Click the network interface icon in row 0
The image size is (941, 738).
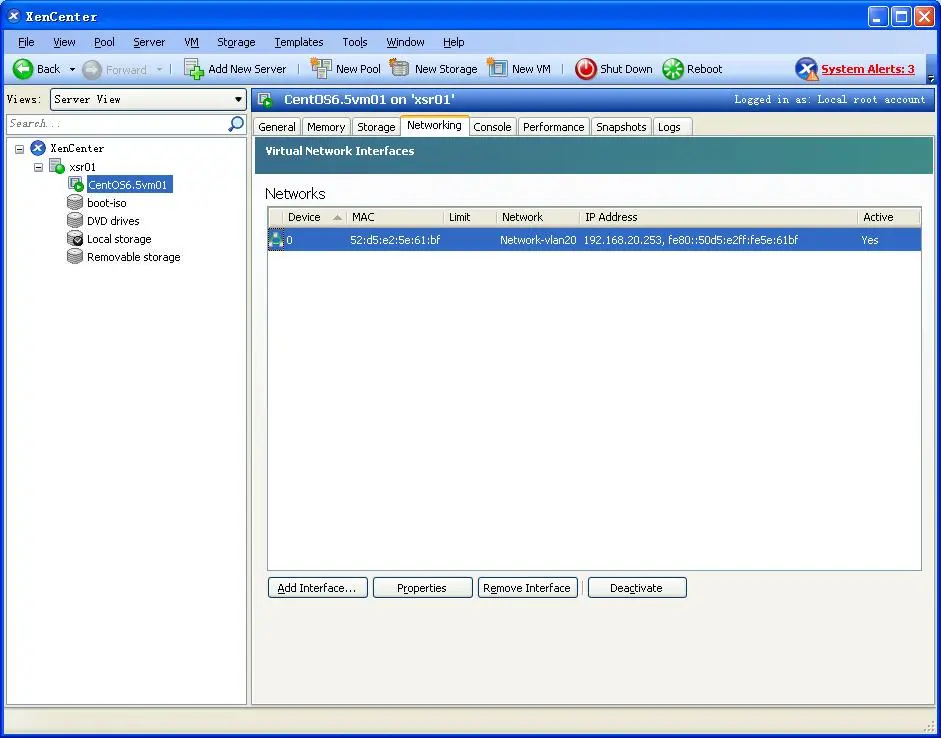[275, 239]
